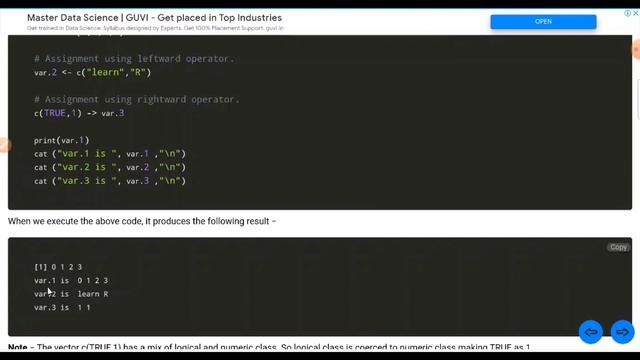This screenshot has width=640, height=360.
Task: Click the code line c(TRUE,1) -> var.3
Action: pos(79,113)
